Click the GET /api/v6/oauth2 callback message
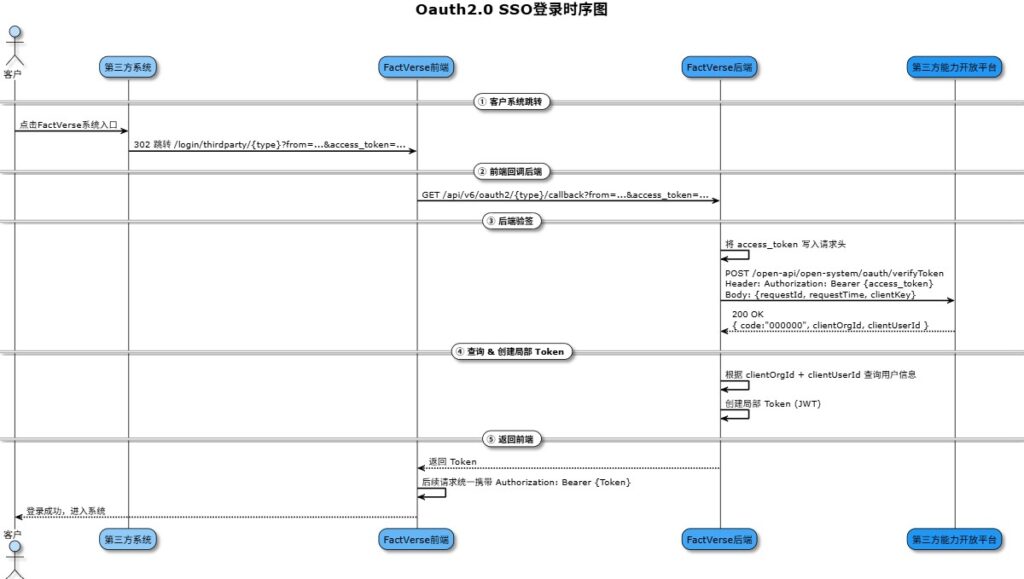The height and width of the screenshot is (579, 1024). coord(567,195)
